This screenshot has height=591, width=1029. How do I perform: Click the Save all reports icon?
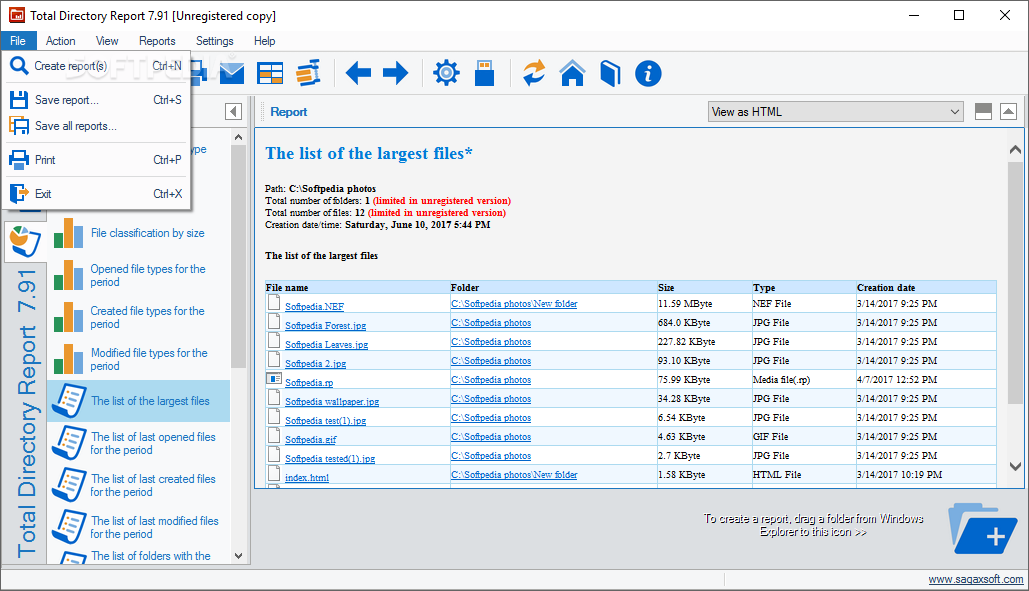point(19,125)
